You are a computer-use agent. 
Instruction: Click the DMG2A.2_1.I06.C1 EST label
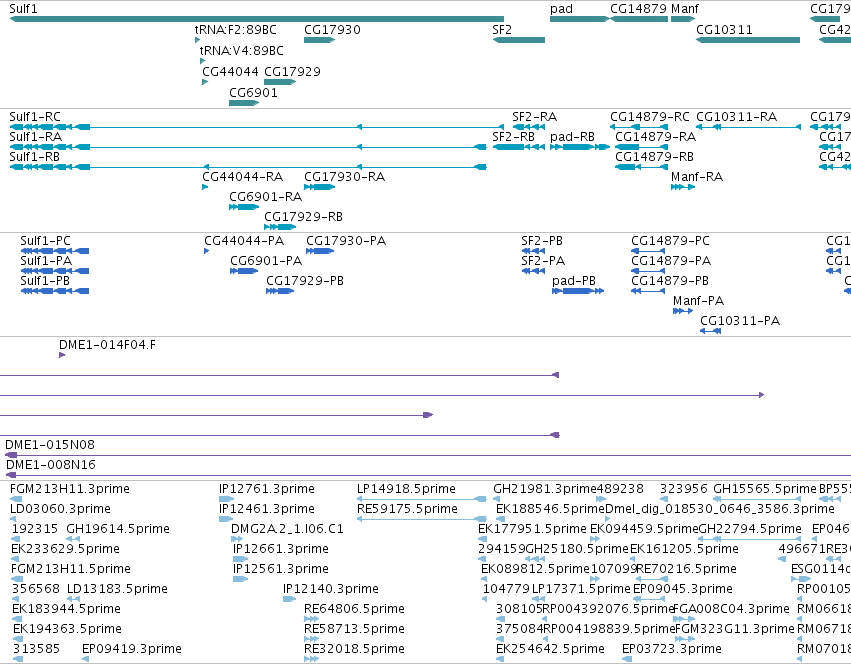[288, 529]
